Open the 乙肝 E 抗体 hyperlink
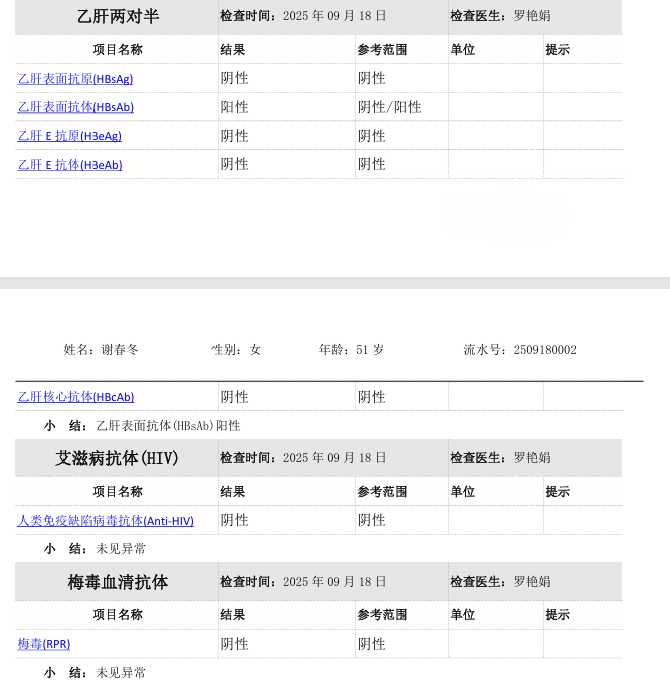Image resolution: width=670 pixels, height=684 pixels. [x=69, y=165]
